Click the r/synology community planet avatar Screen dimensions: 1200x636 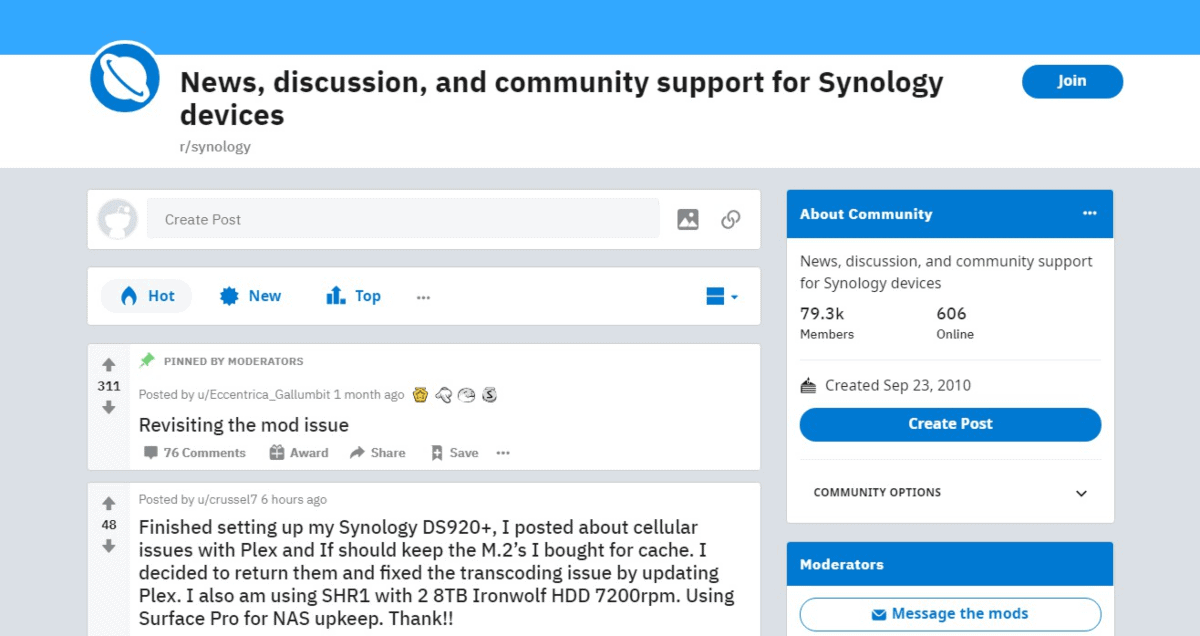coord(125,77)
